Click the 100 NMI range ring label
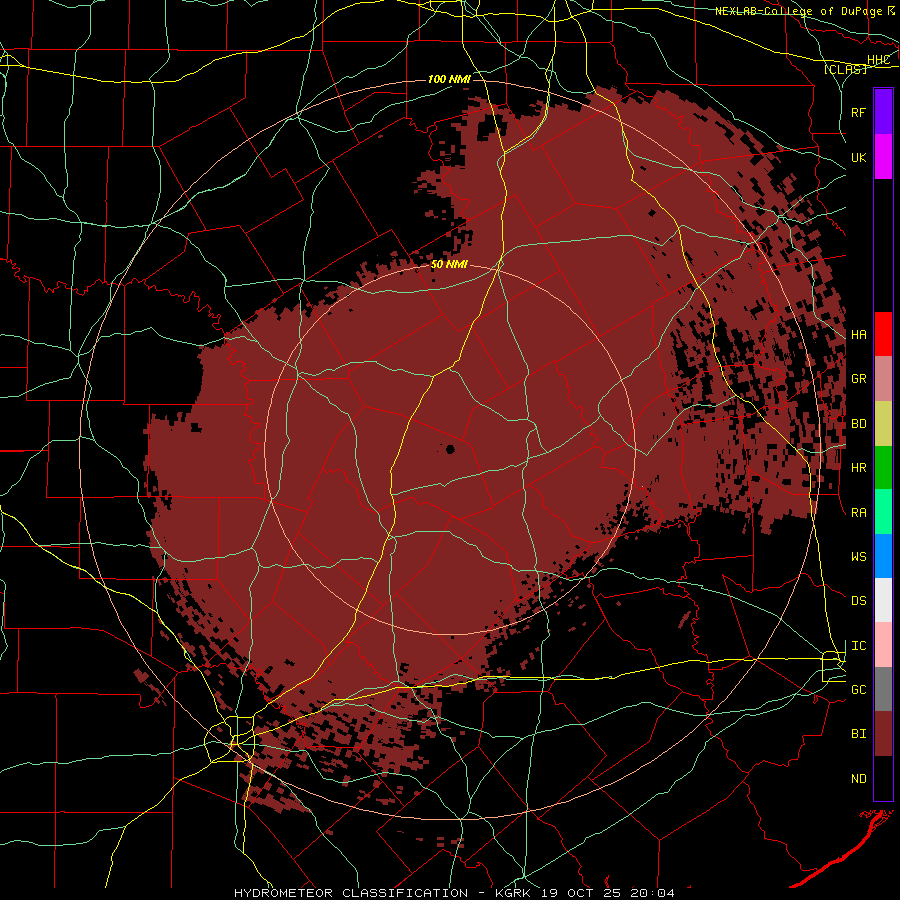Image resolution: width=900 pixels, height=900 pixels. (449, 79)
